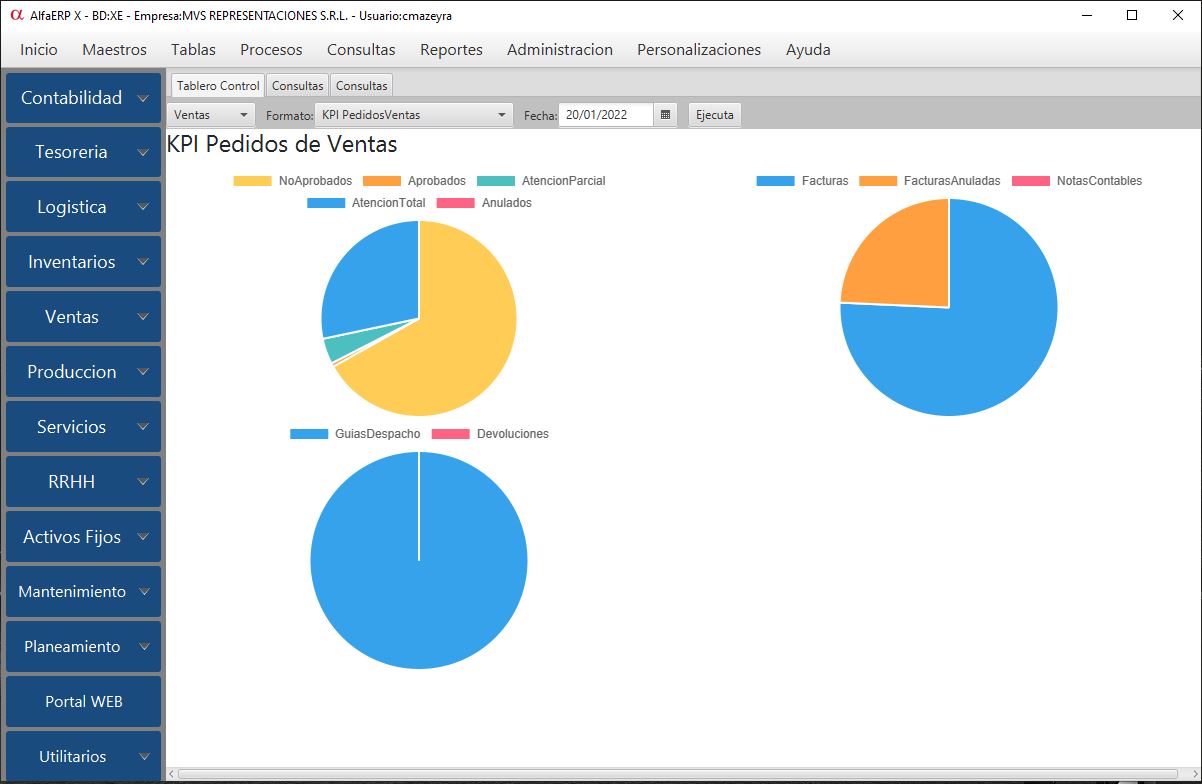Click the Fecha date input field
Image resolution: width=1202 pixels, height=784 pixels.
click(605, 115)
